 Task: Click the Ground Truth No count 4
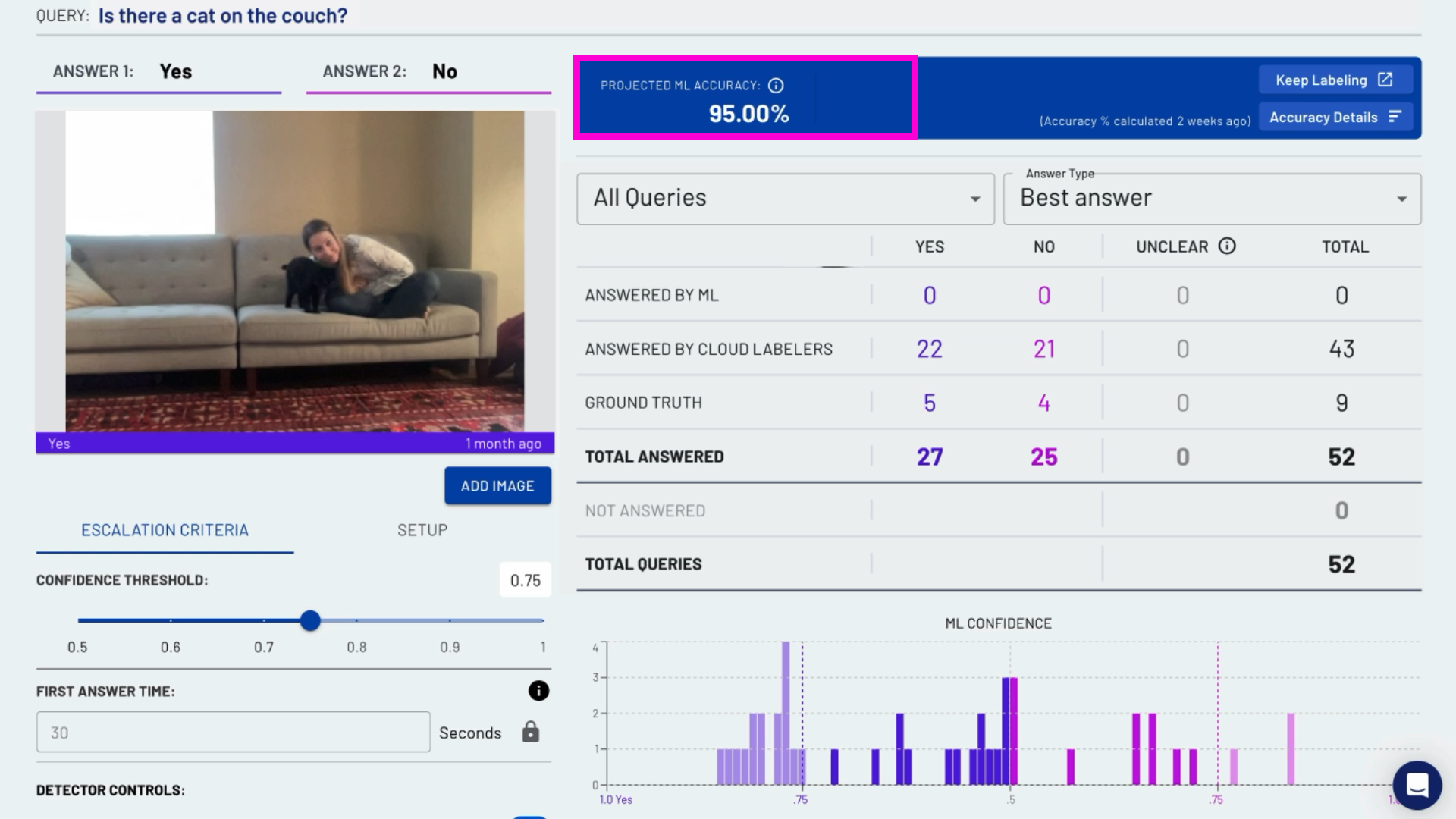1043,403
